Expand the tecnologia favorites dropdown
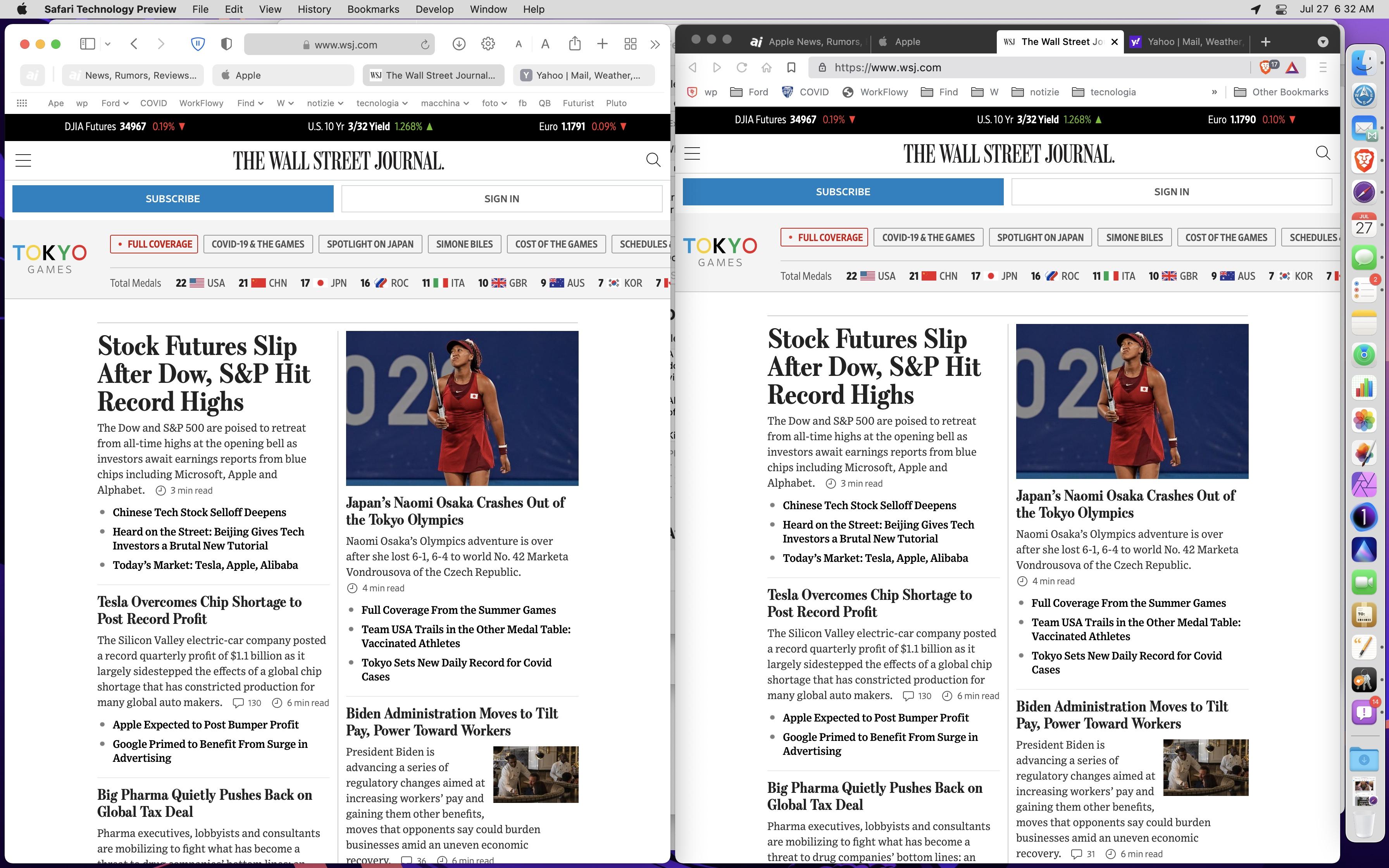This screenshot has width=1389, height=868. pyautogui.click(x=381, y=103)
